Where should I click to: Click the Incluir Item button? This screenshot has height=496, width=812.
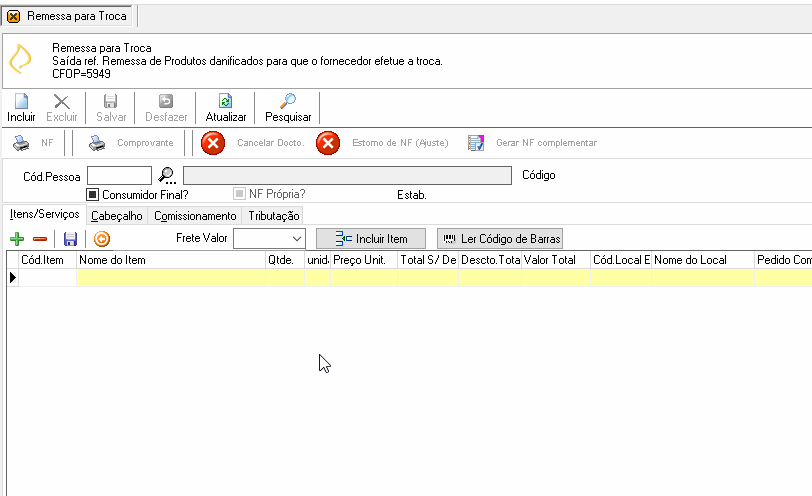tap(371, 239)
